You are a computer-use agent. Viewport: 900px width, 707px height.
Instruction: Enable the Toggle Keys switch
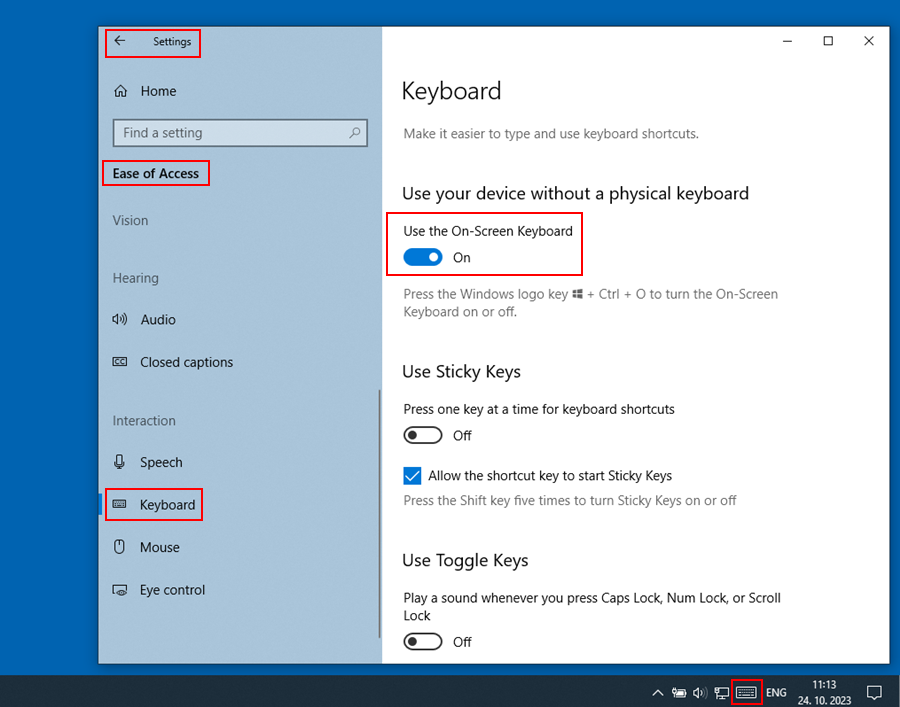tap(422, 642)
